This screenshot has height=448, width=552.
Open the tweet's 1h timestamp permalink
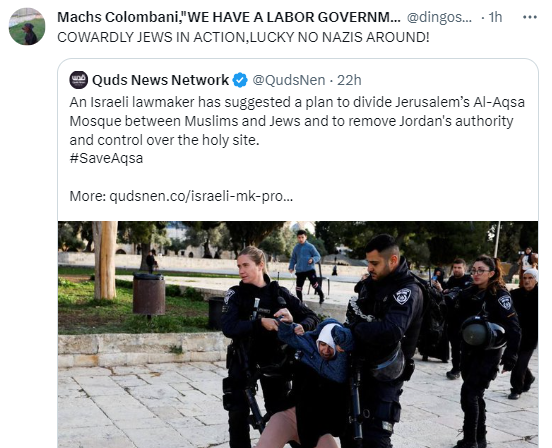pos(496,17)
